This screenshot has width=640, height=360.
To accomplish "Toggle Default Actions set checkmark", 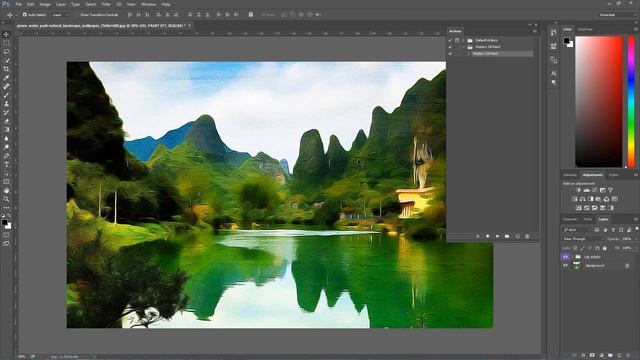I will tap(451, 40).
